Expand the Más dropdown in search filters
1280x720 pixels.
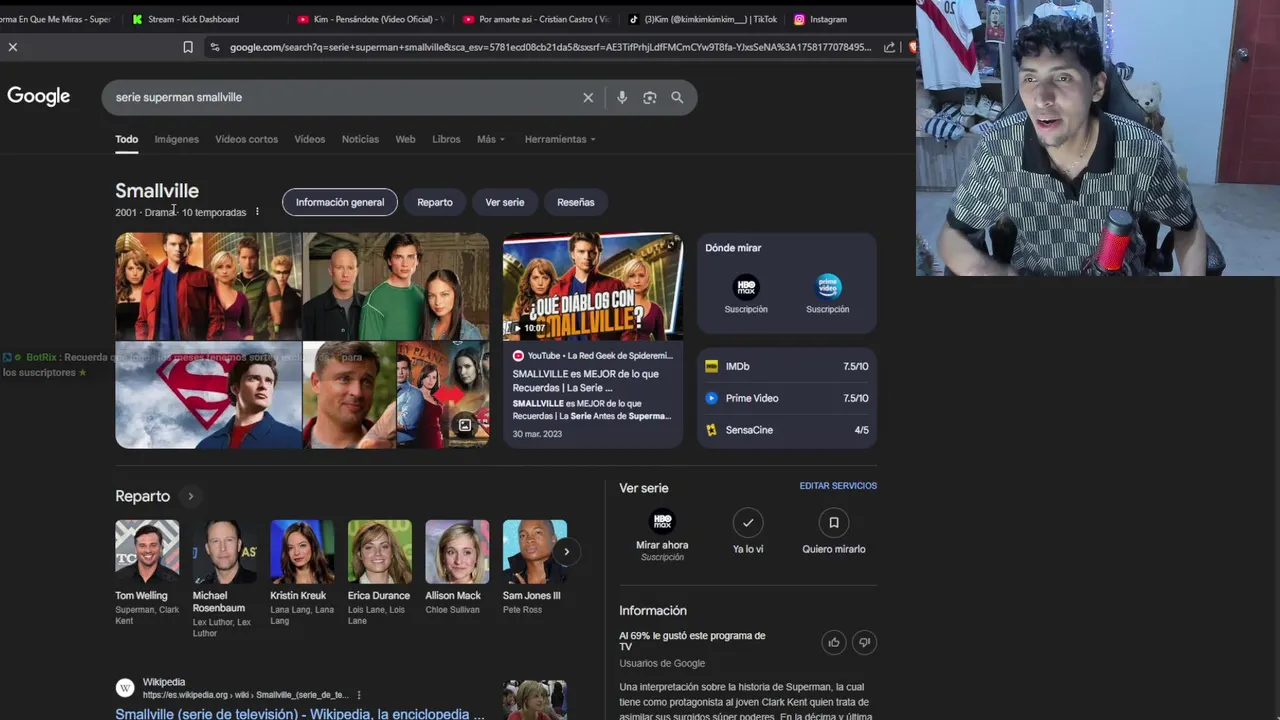click(491, 139)
